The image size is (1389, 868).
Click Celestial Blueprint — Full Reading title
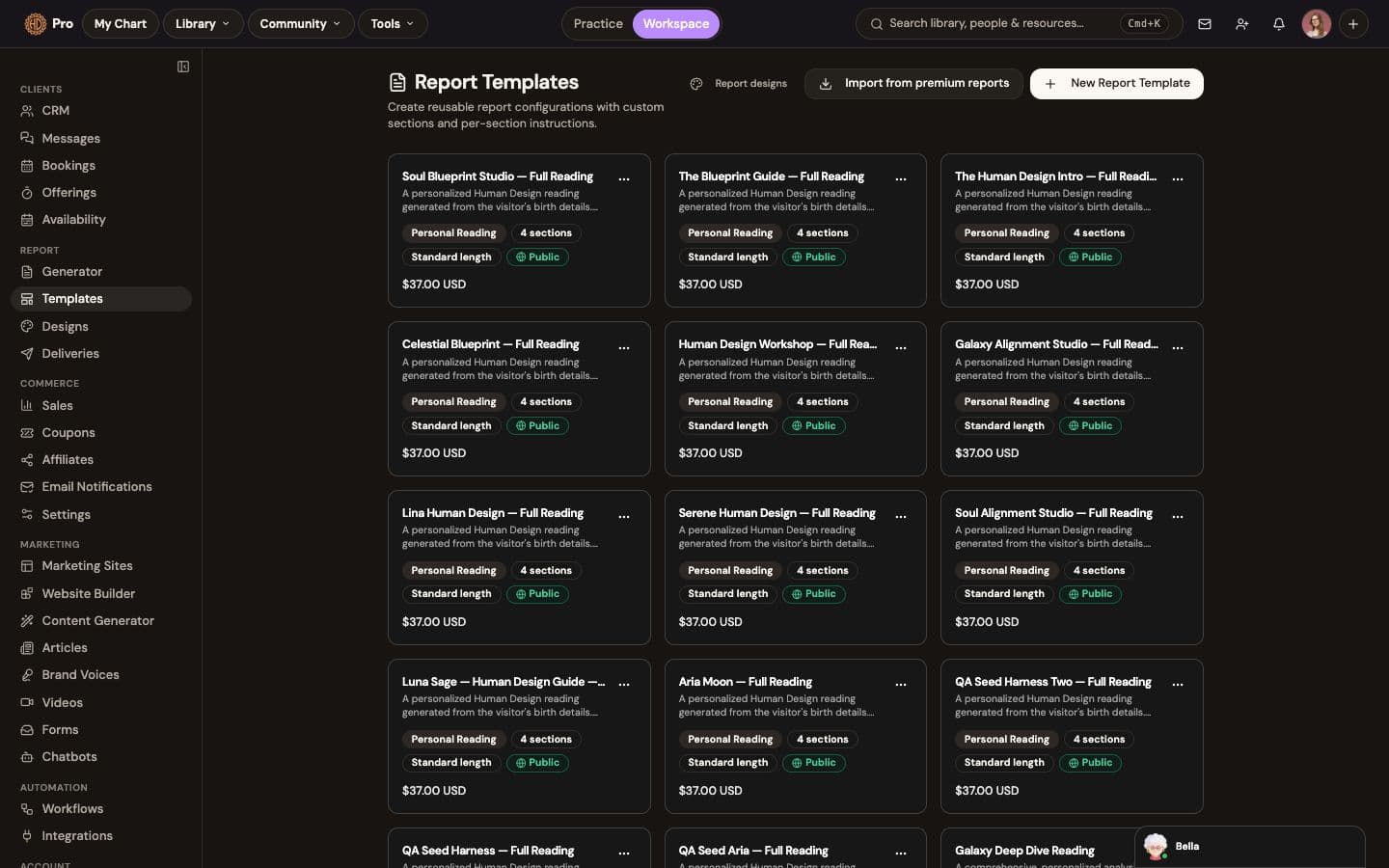(491, 344)
